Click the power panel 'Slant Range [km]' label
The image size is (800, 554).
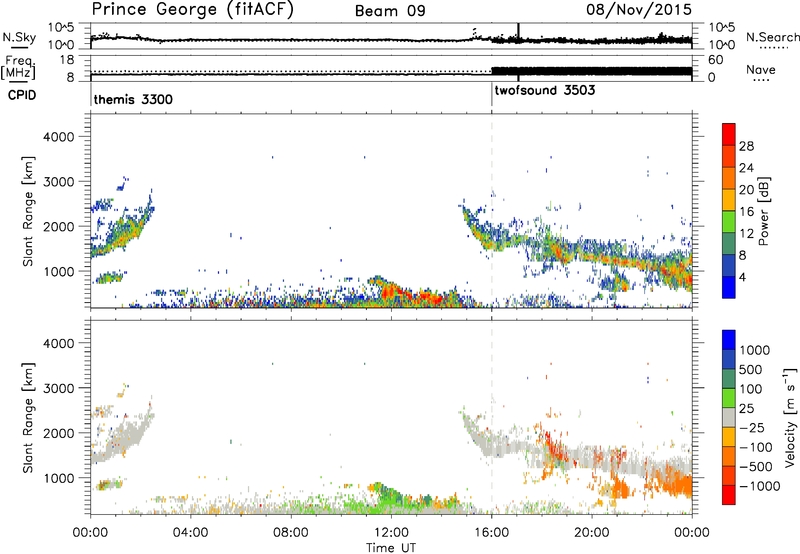[x=28, y=211]
